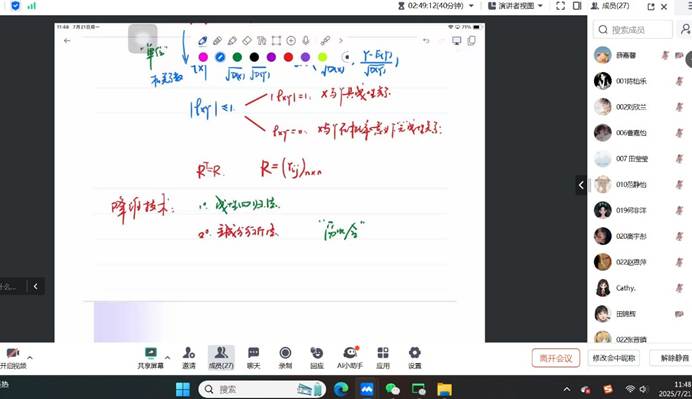
Task: Toggle the side panel layout icon
Action: (x=577, y=6)
